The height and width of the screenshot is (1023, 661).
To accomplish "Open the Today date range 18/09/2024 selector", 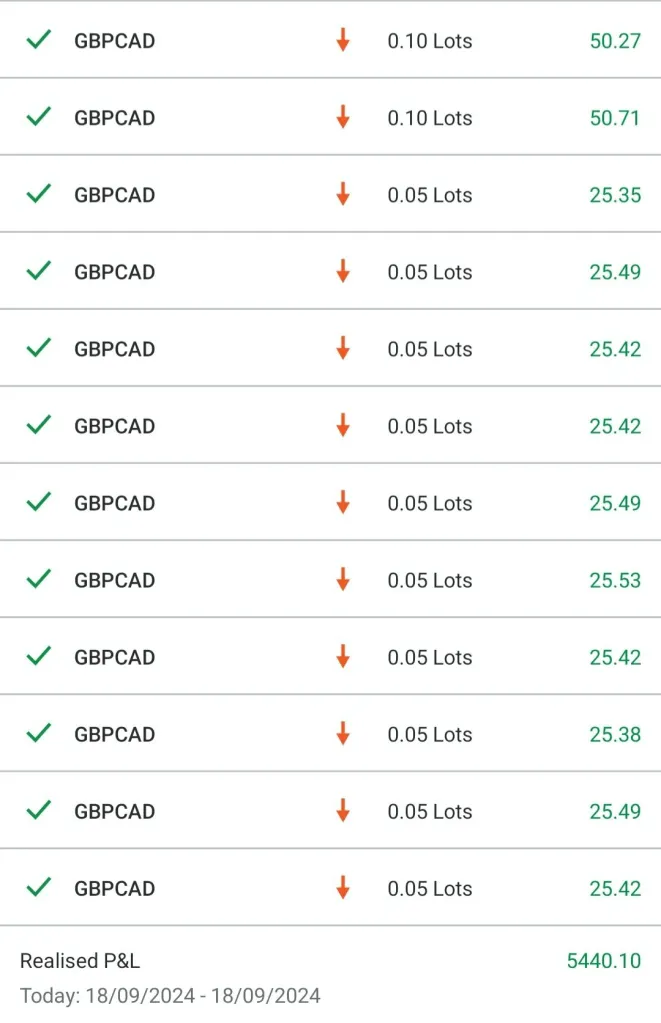I will tap(170, 996).
